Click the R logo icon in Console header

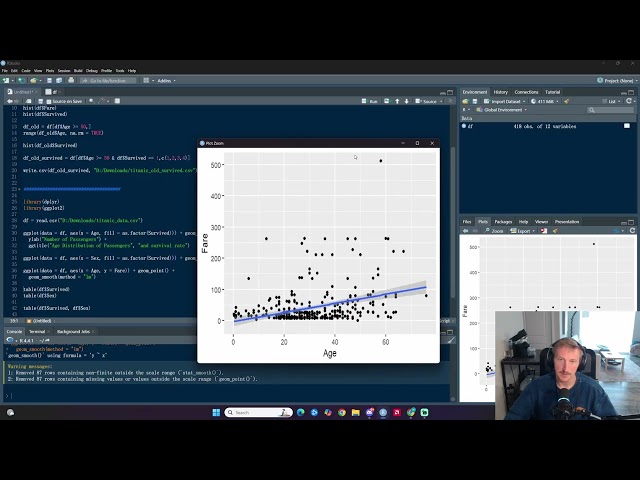point(10,340)
